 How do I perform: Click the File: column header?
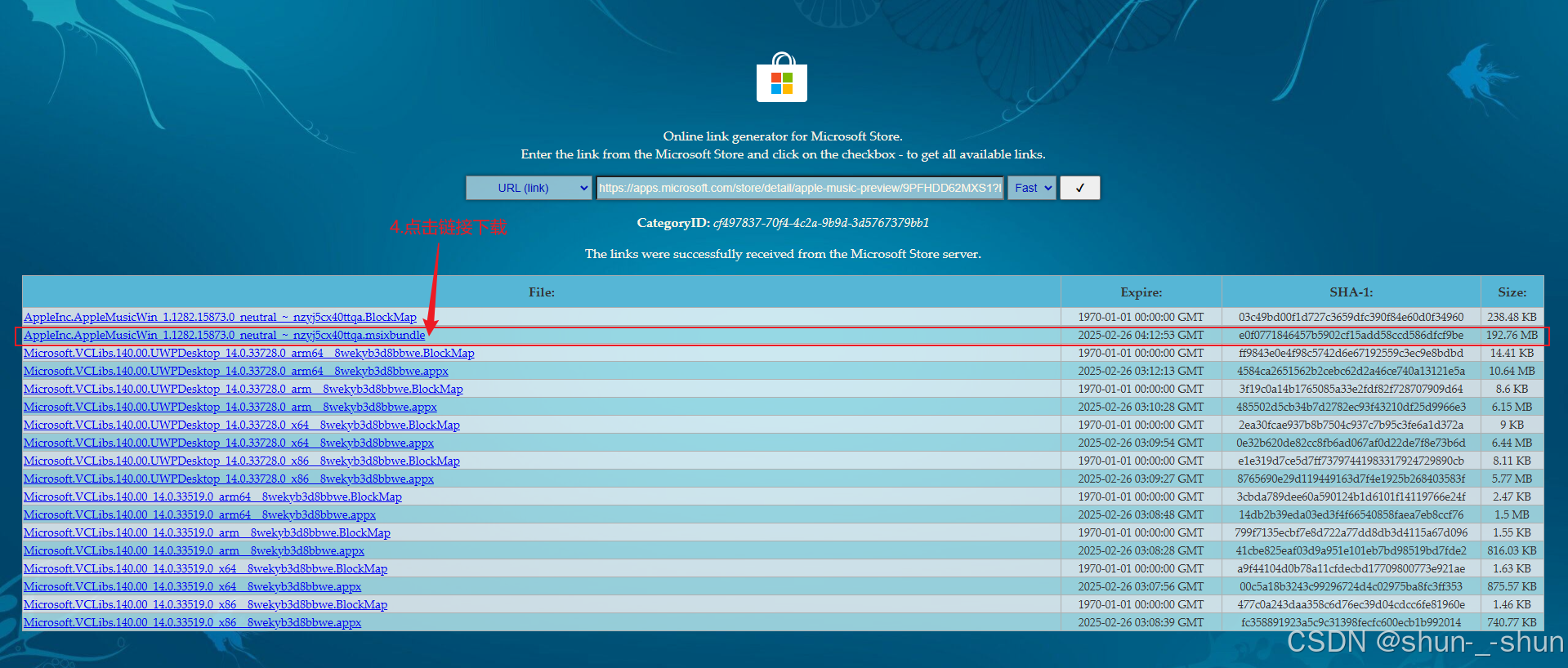(x=541, y=292)
